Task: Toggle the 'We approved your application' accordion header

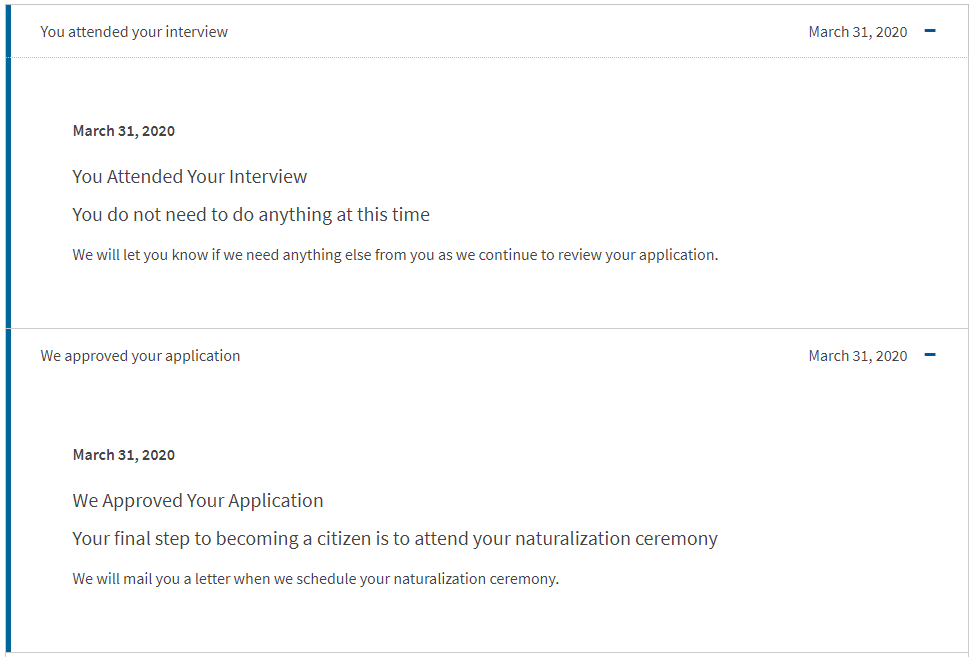Action: [x=489, y=356]
